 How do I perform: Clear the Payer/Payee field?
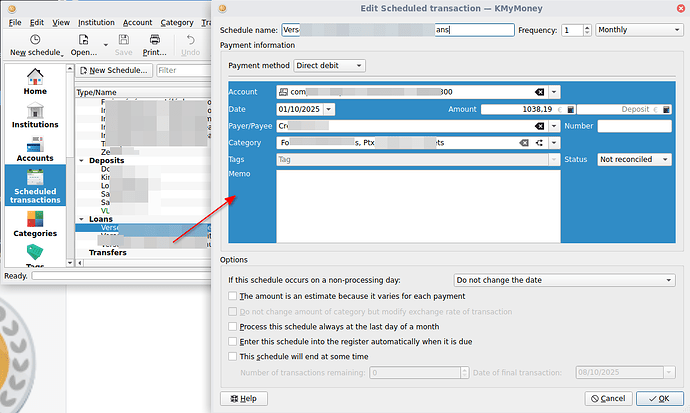tap(539, 126)
